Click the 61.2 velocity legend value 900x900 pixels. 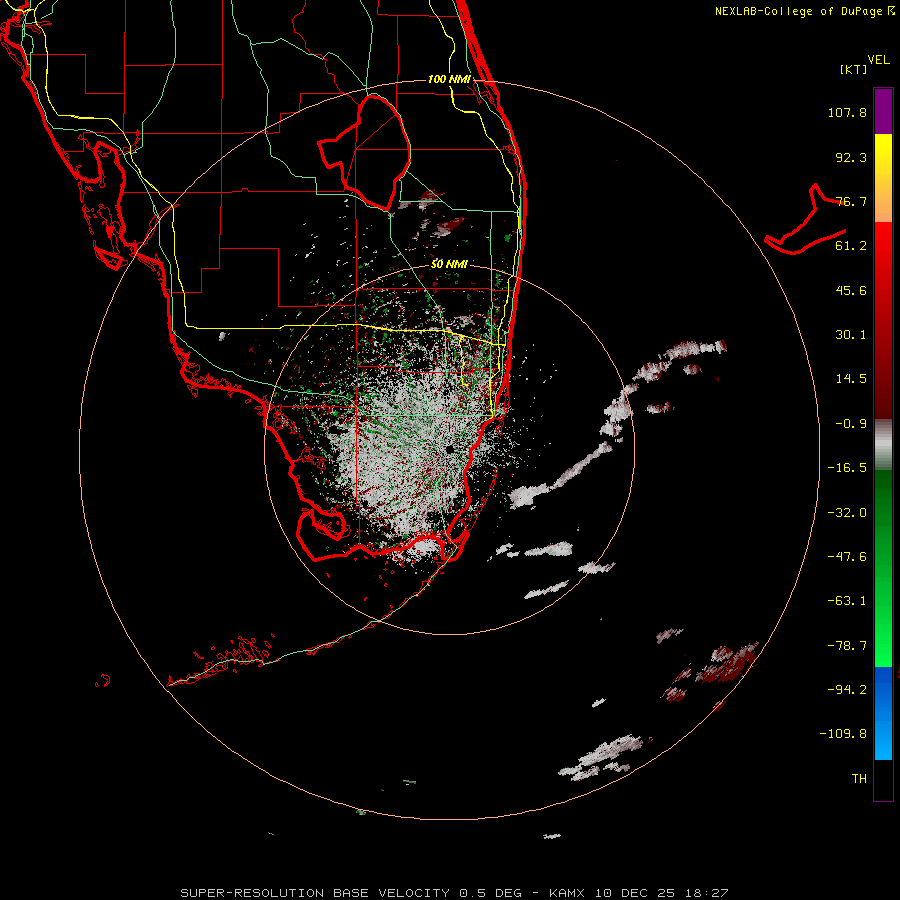(851, 246)
